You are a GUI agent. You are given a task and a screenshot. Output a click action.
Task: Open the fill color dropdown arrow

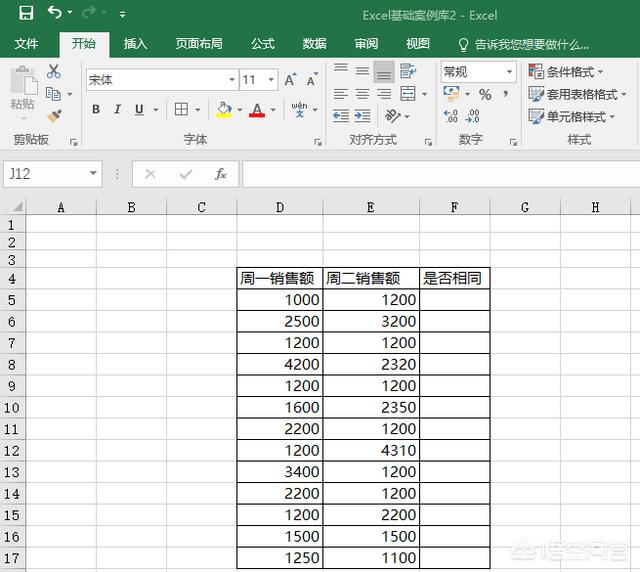click(240, 109)
